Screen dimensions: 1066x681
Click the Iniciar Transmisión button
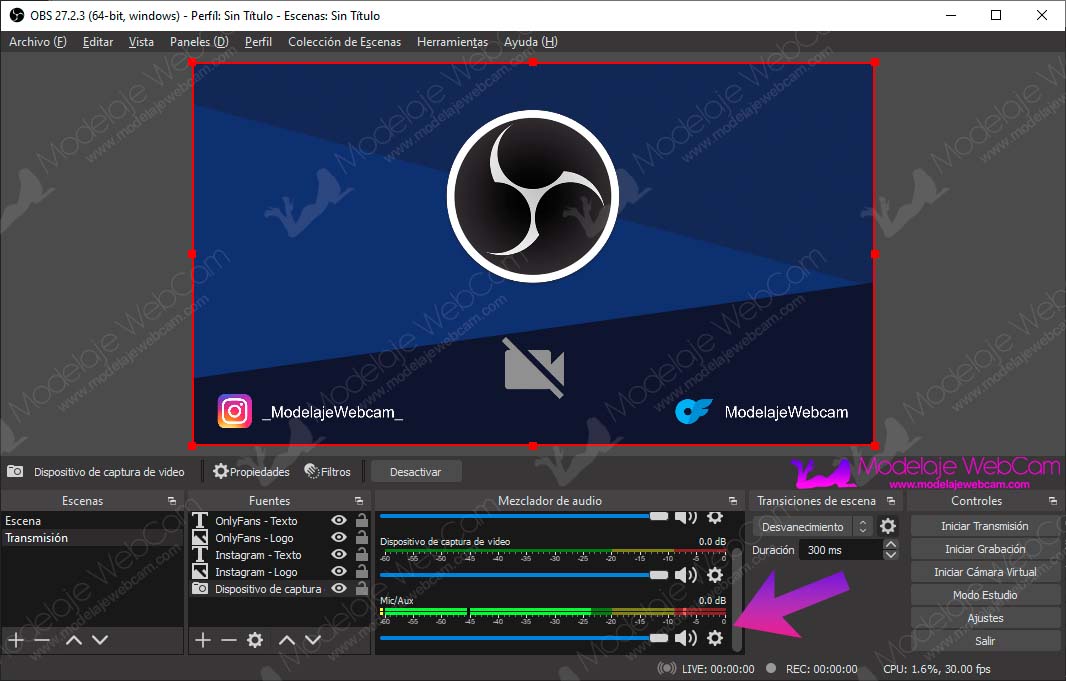[984, 526]
